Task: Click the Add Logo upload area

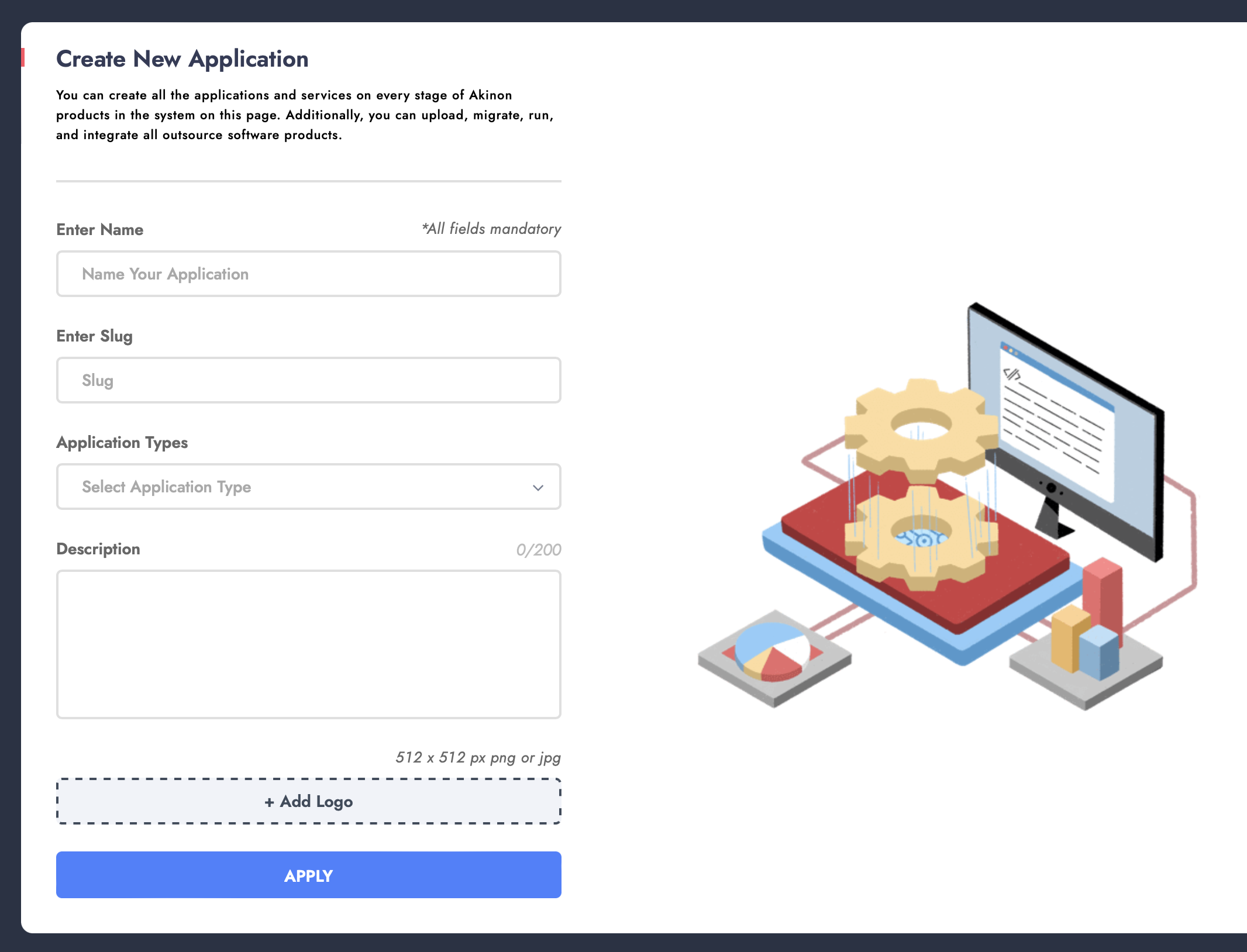Action: point(309,801)
